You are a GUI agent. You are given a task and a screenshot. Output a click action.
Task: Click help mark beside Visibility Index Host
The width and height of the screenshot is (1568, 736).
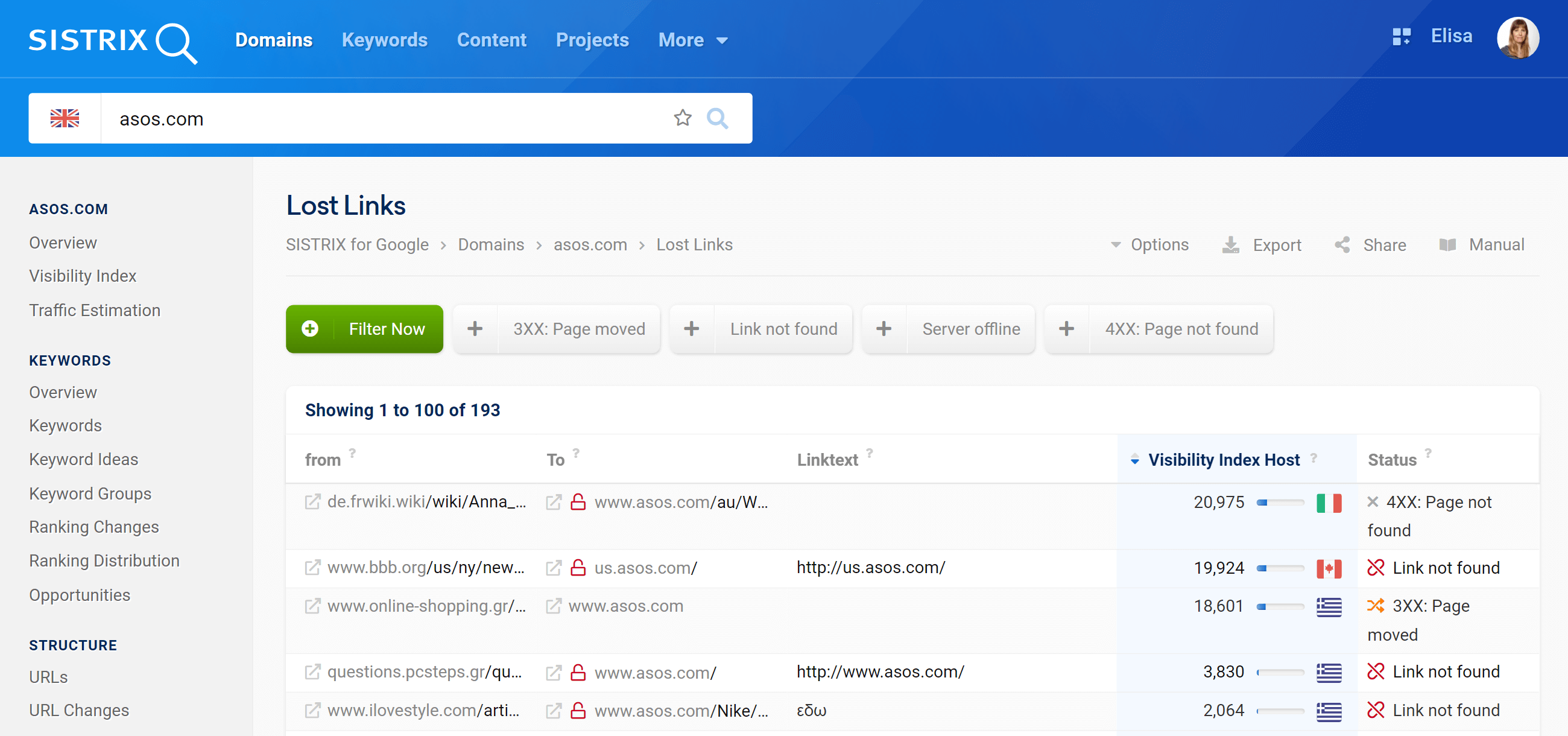pos(1314,457)
